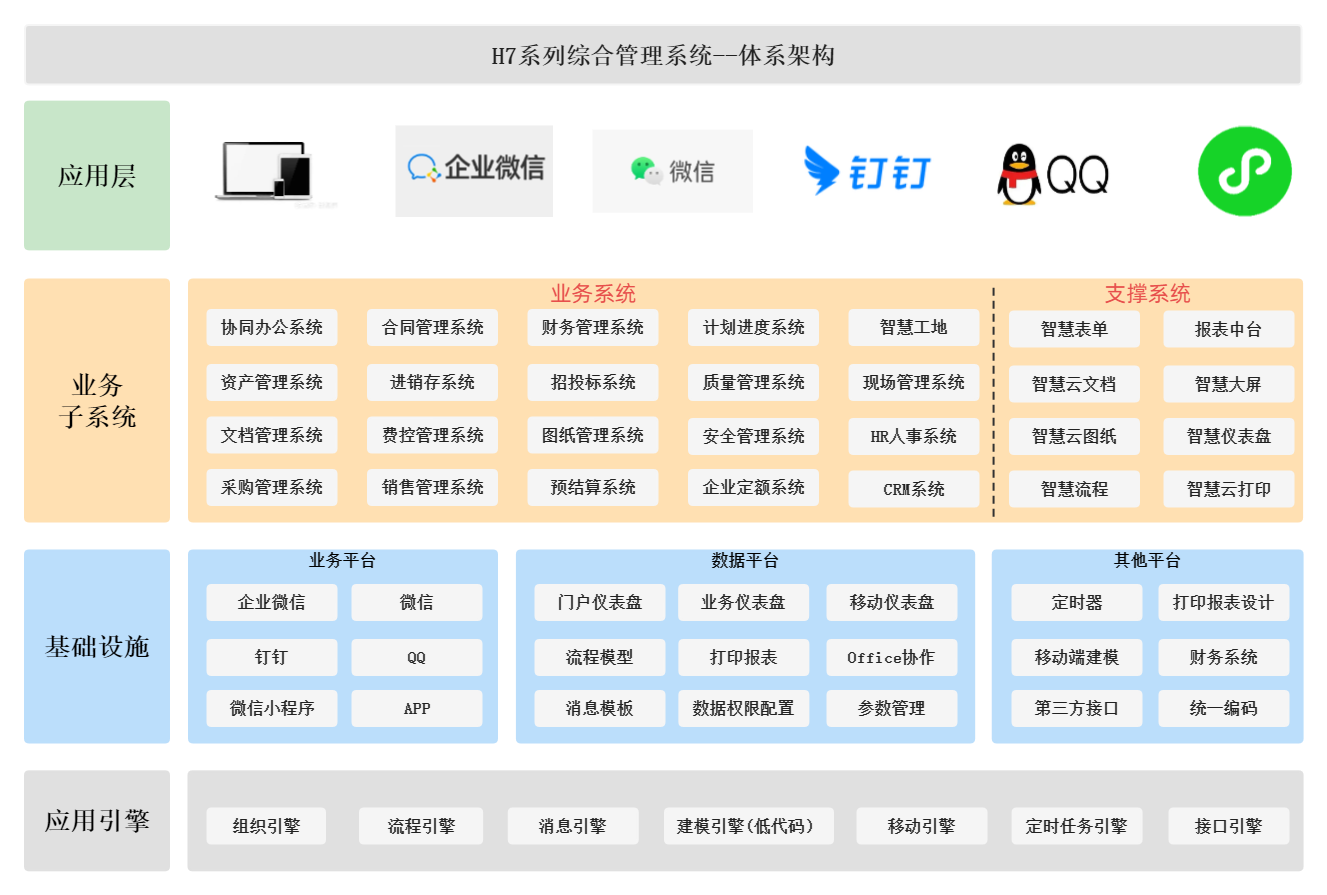Choose 企业定额系统 box
The image size is (1327, 895).
coord(754,488)
